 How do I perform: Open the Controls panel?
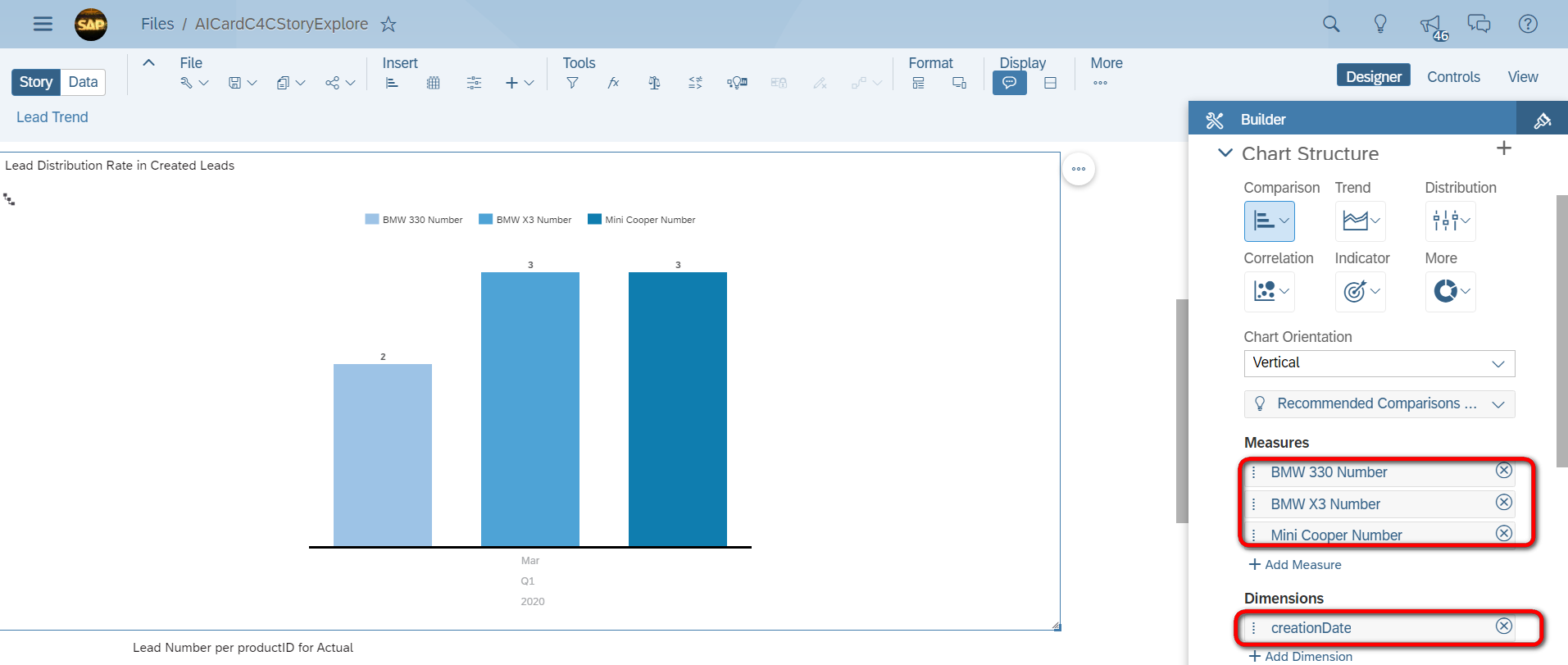pyautogui.click(x=1453, y=76)
